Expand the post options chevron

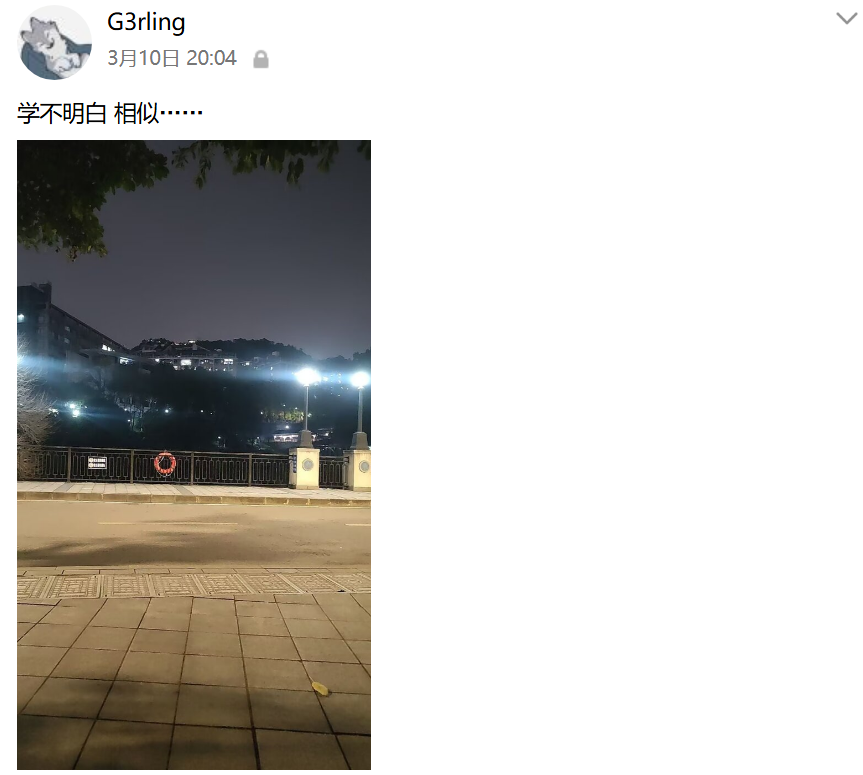point(846,18)
